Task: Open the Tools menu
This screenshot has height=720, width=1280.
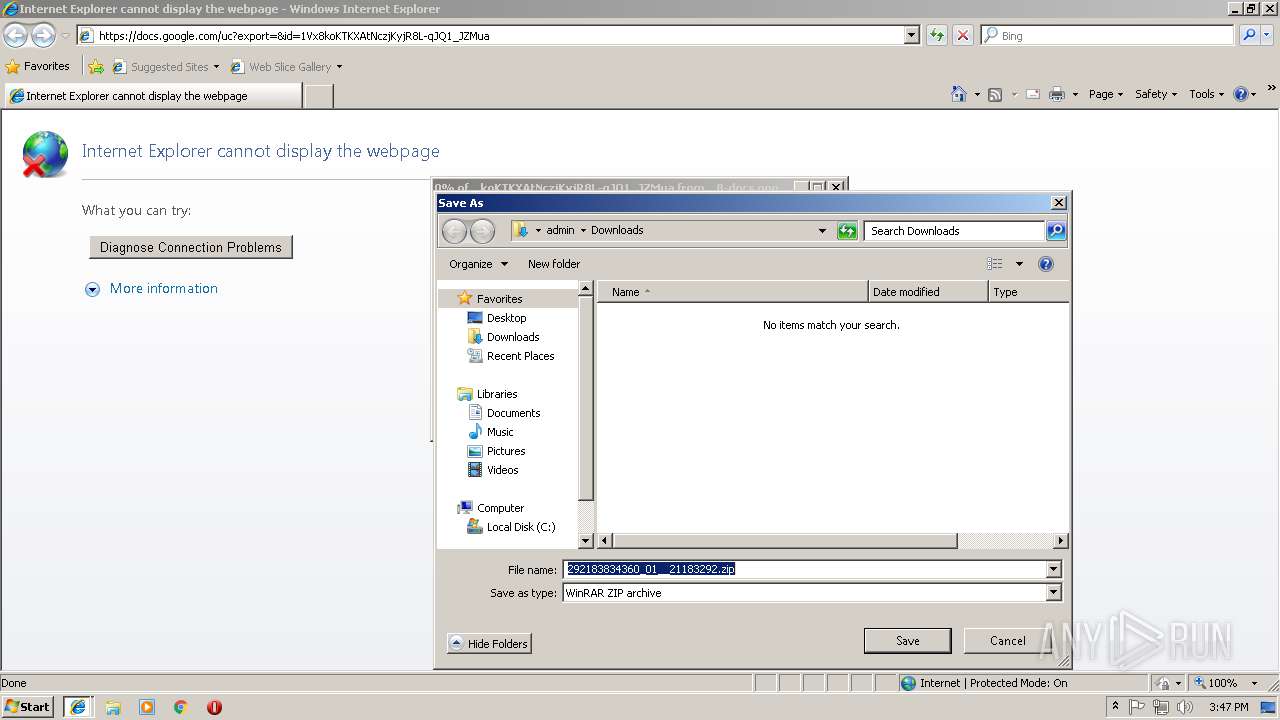Action: [x=1207, y=94]
